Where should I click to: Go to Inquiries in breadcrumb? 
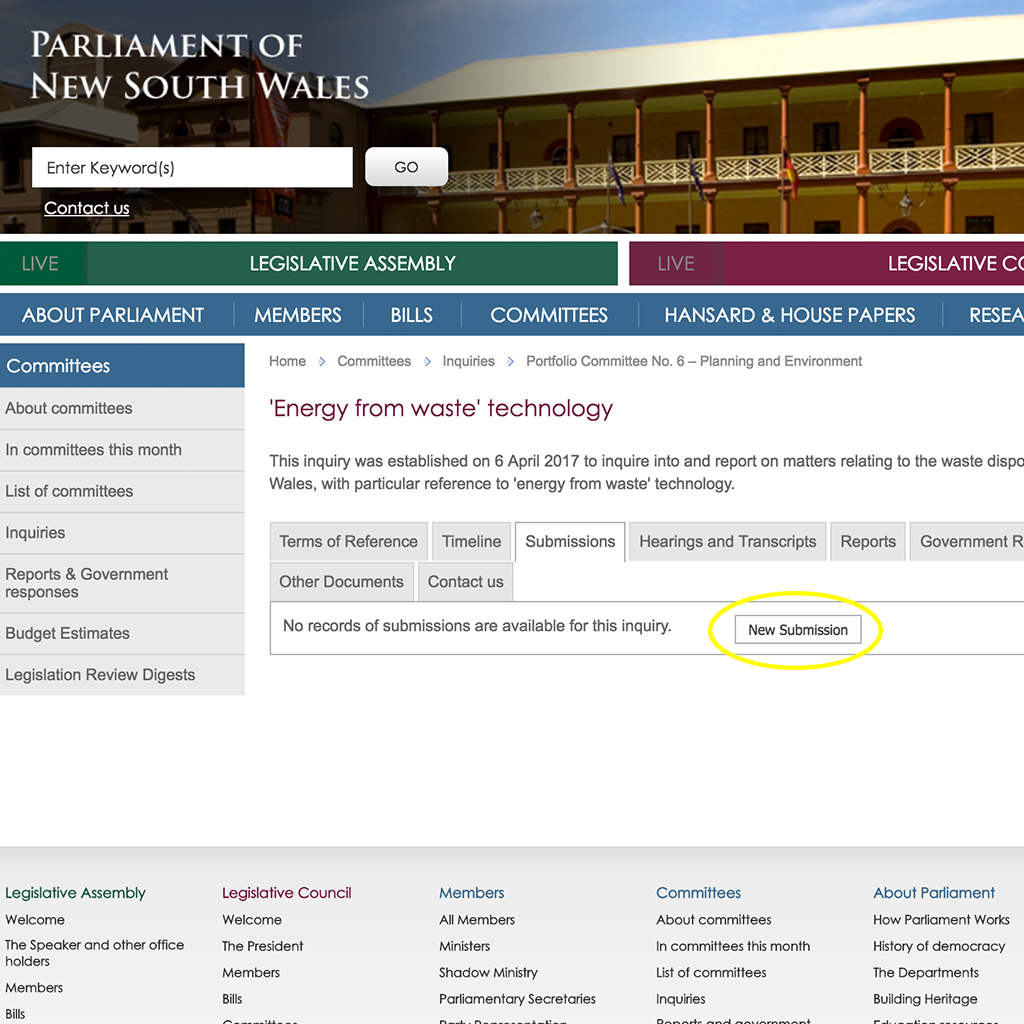click(x=468, y=361)
